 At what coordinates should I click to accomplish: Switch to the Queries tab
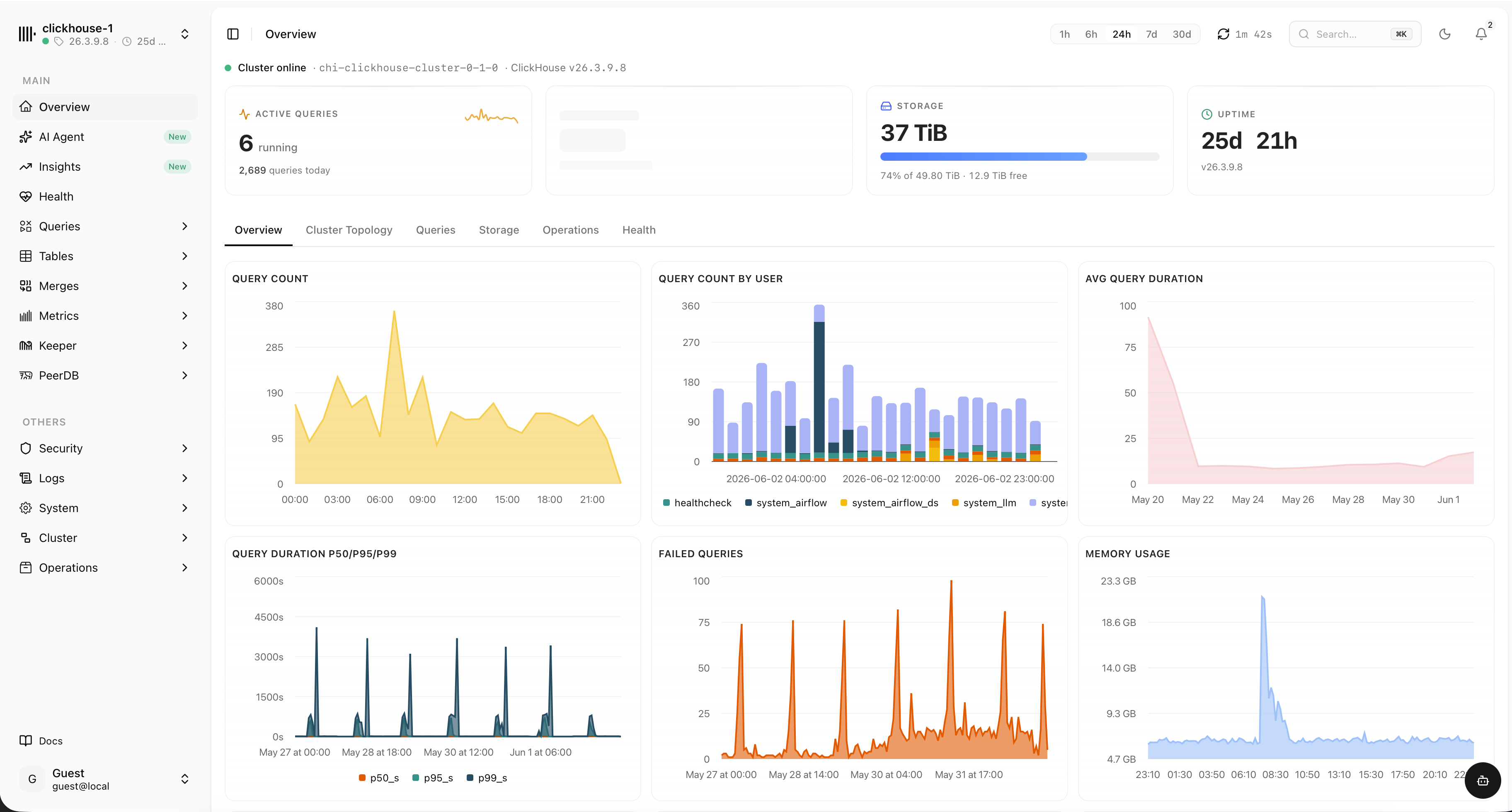coord(436,230)
